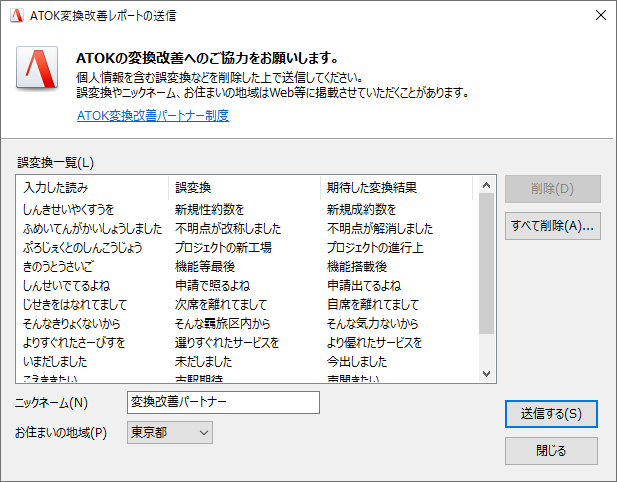Click the disabled 削除(D) button

552,189
